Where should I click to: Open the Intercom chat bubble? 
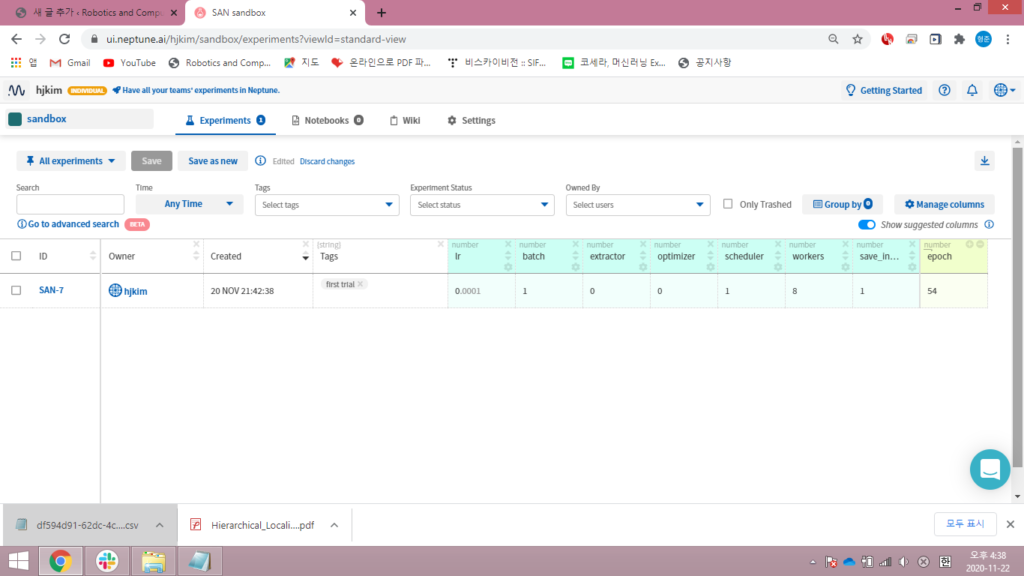[x=990, y=468]
